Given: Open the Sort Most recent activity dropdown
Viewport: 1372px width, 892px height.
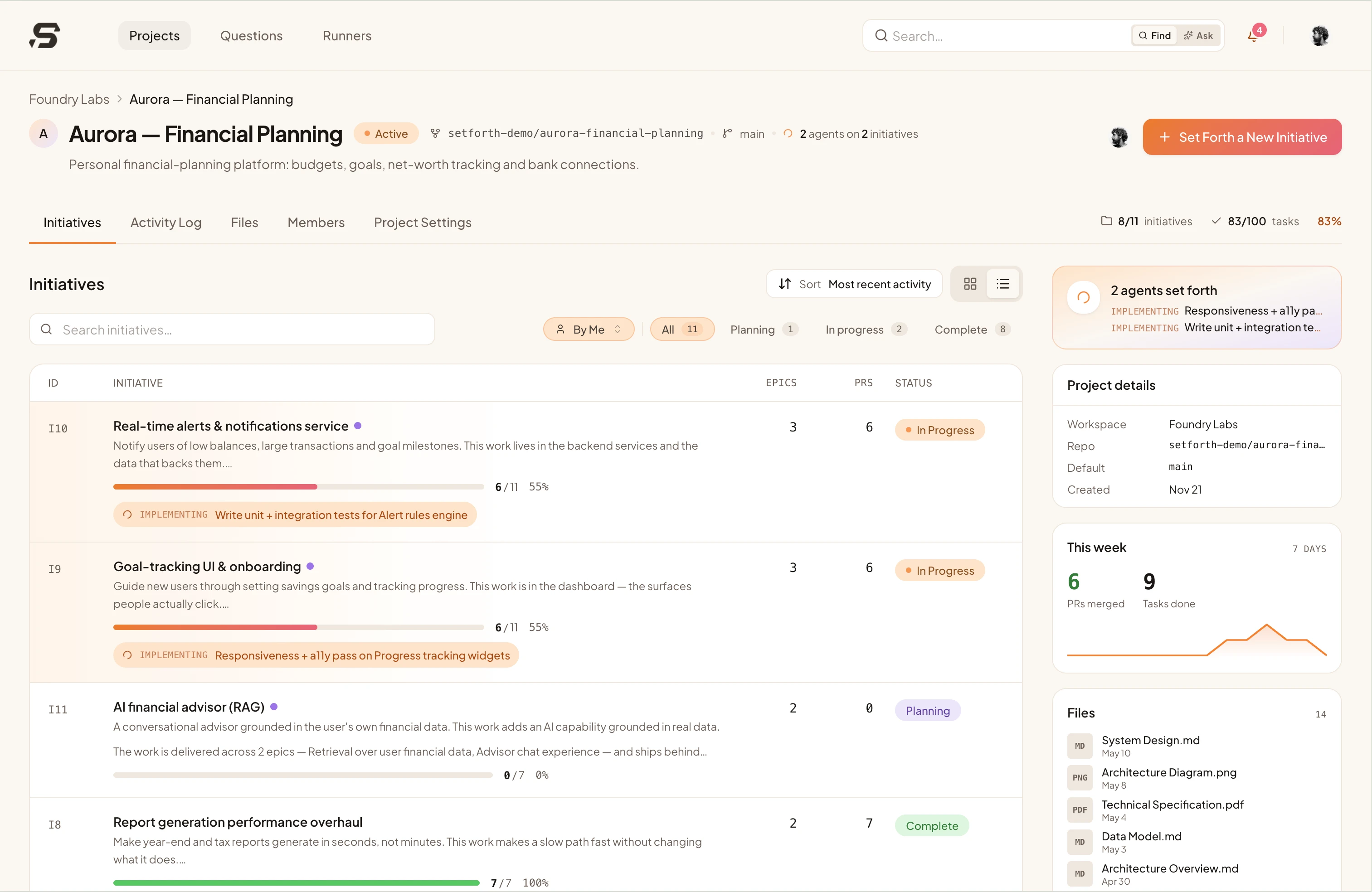Looking at the screenshot, I should [x=854, y=284].
